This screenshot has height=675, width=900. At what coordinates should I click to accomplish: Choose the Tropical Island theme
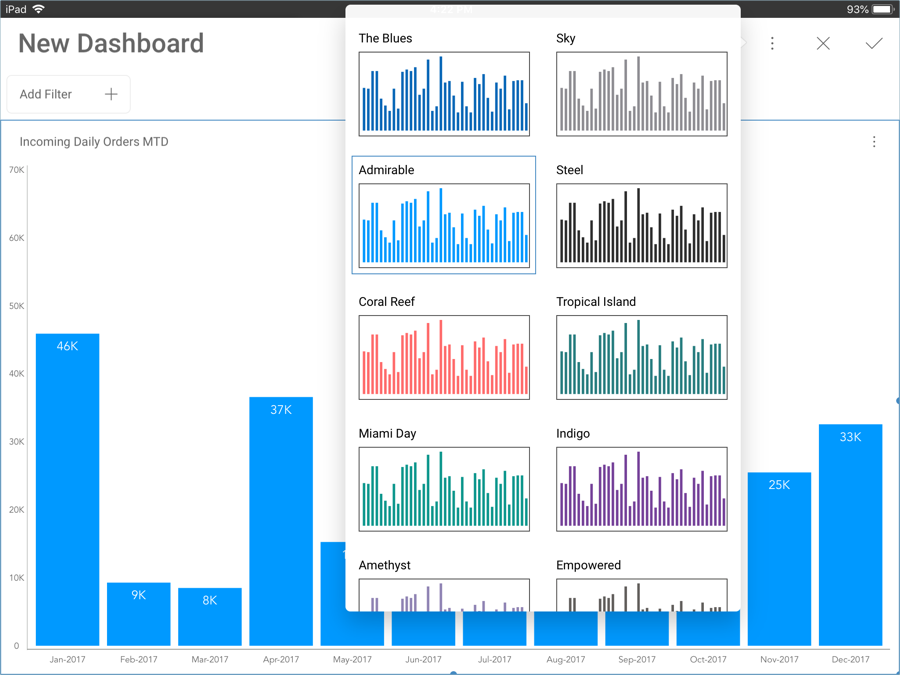(x=641, y=357)
